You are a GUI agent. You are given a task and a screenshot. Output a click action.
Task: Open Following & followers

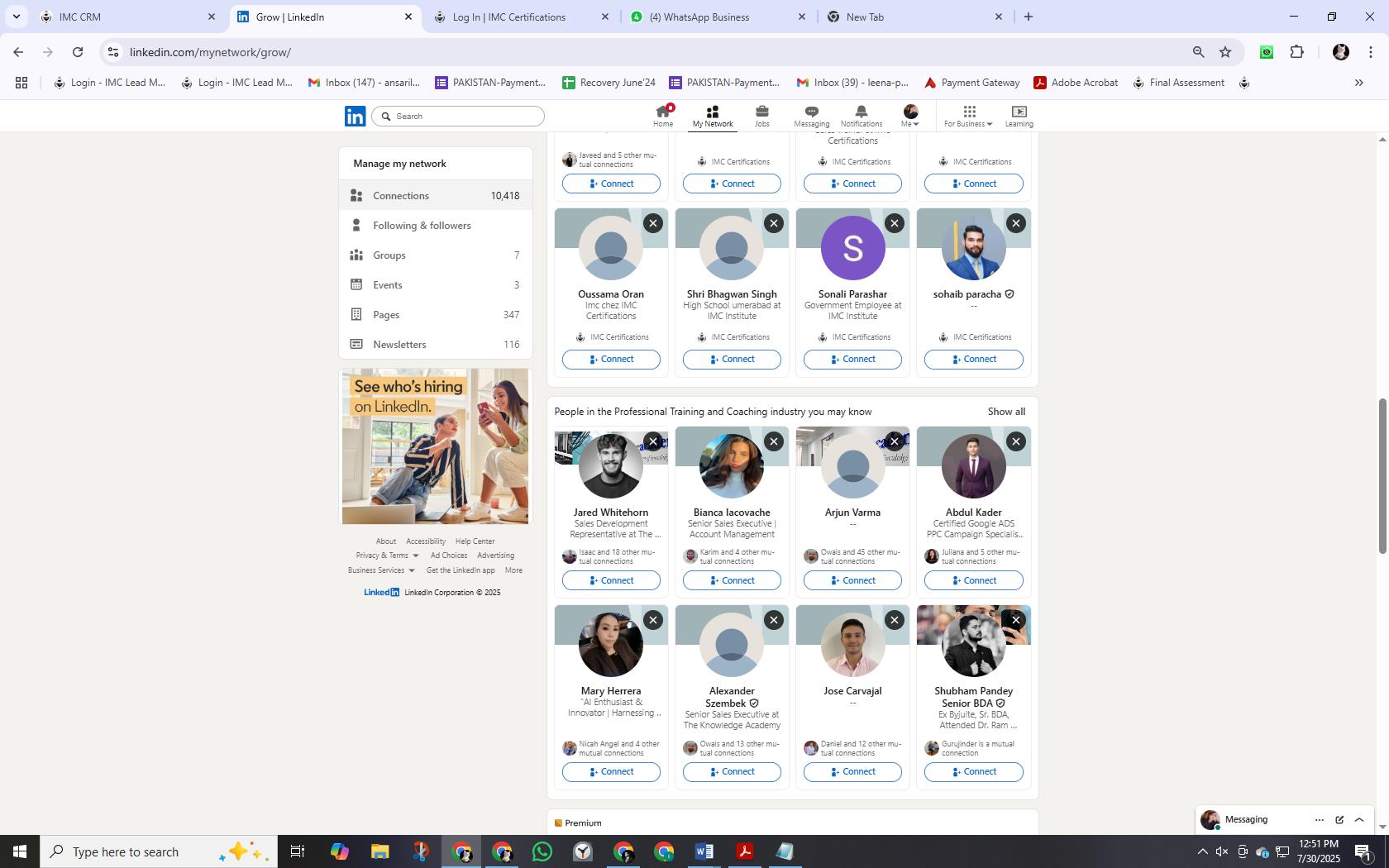pyautogui.click(x=436, y=226)
